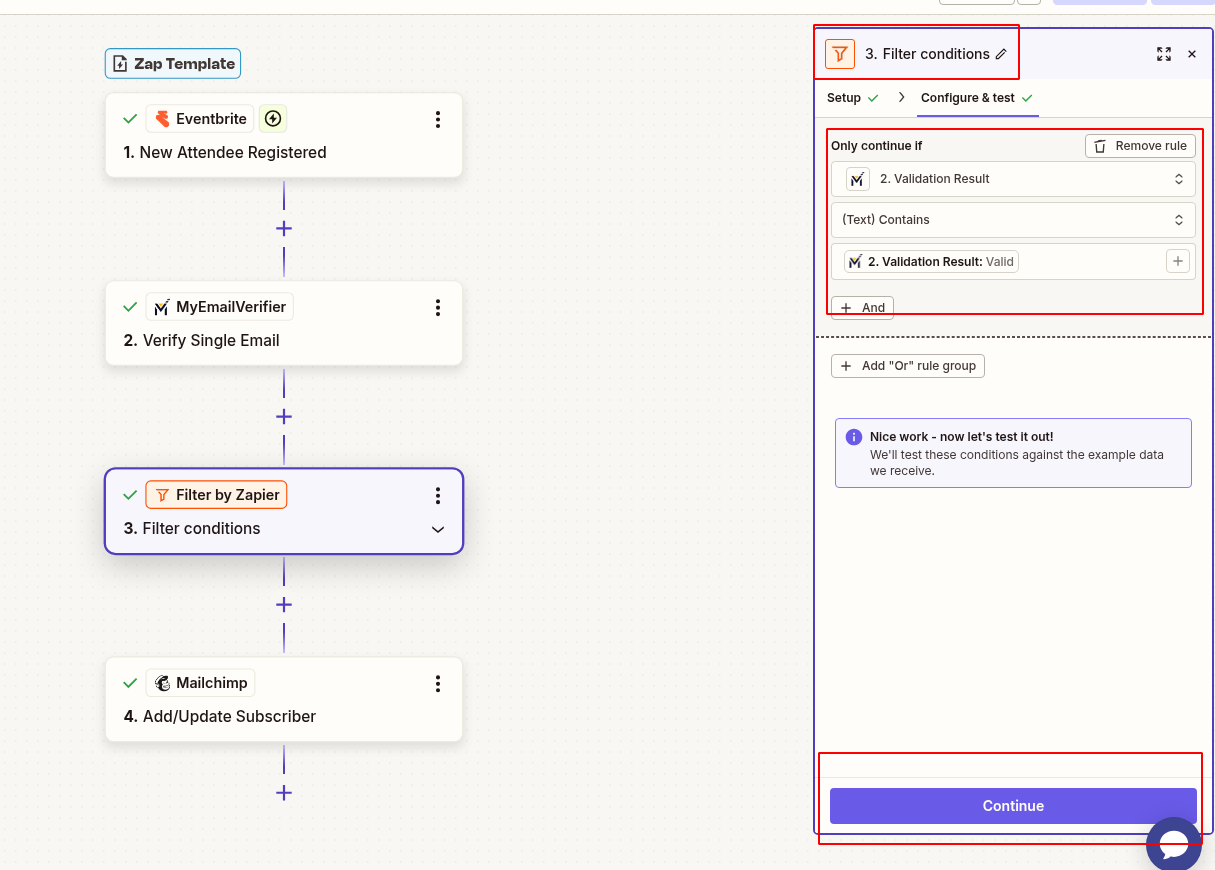Click the plus icon between steps 1 and 2
The height and width of the screenshot is (870, 1215).
283,228
